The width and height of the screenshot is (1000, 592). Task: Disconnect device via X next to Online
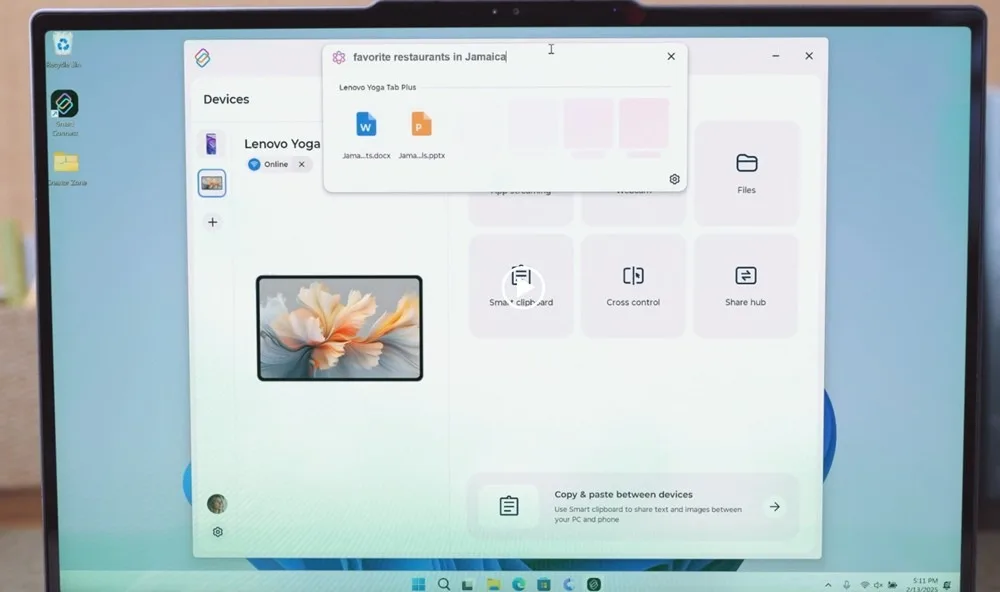pyautogui.click(x=302, y=164)
